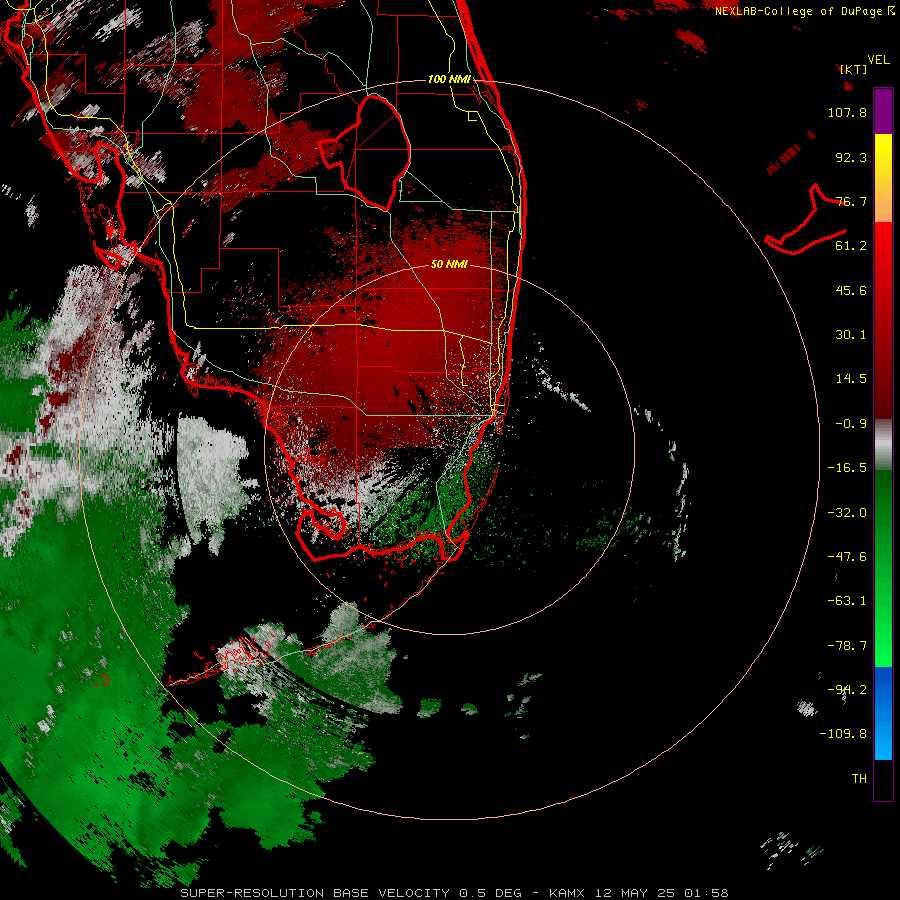
Task: Click the -0.9 velocity scale value
Action: click(851, 424)
